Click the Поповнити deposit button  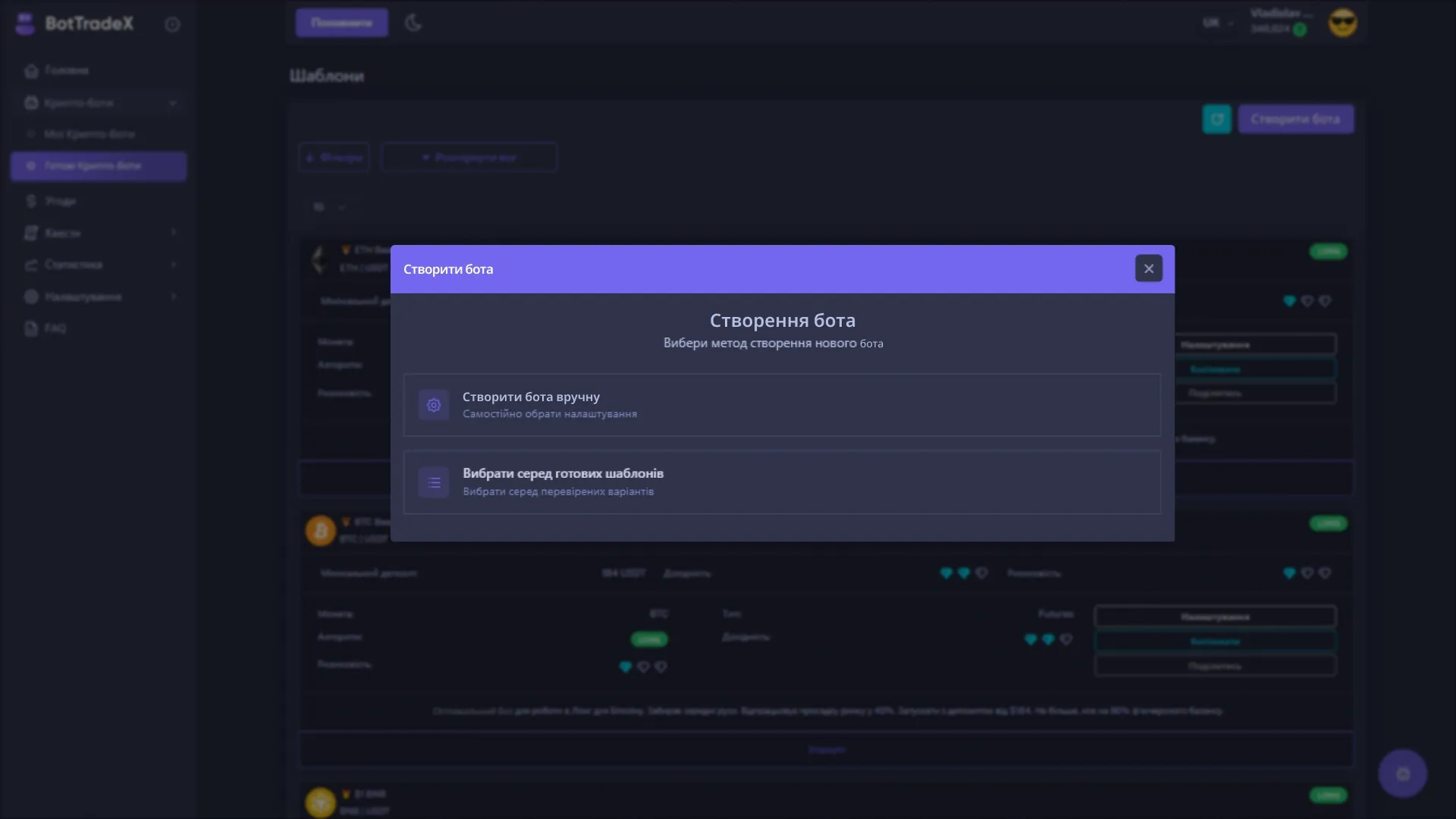[341, 23]
